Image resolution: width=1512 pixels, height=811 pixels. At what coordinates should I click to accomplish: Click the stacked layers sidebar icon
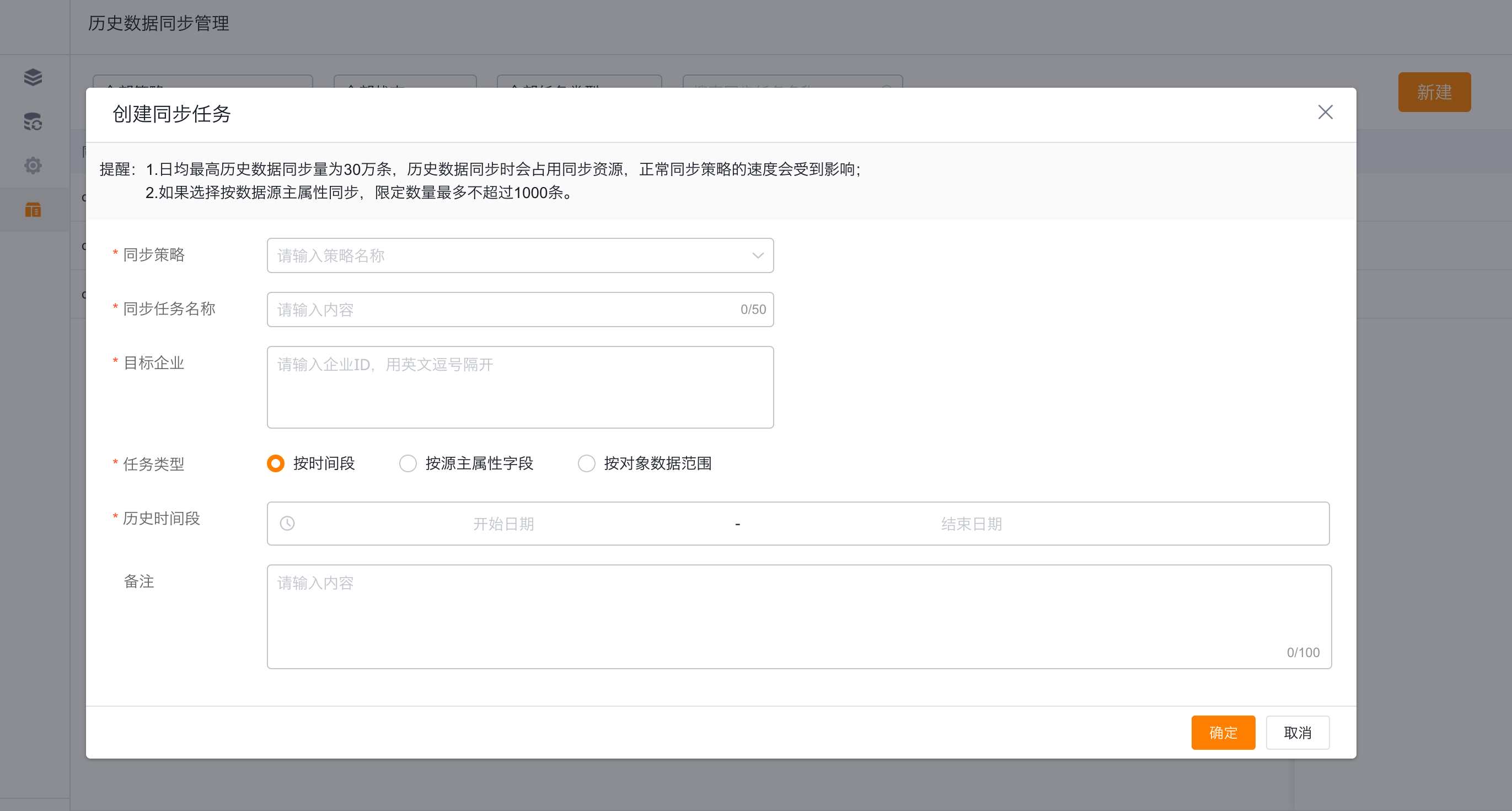coord(33,77)
